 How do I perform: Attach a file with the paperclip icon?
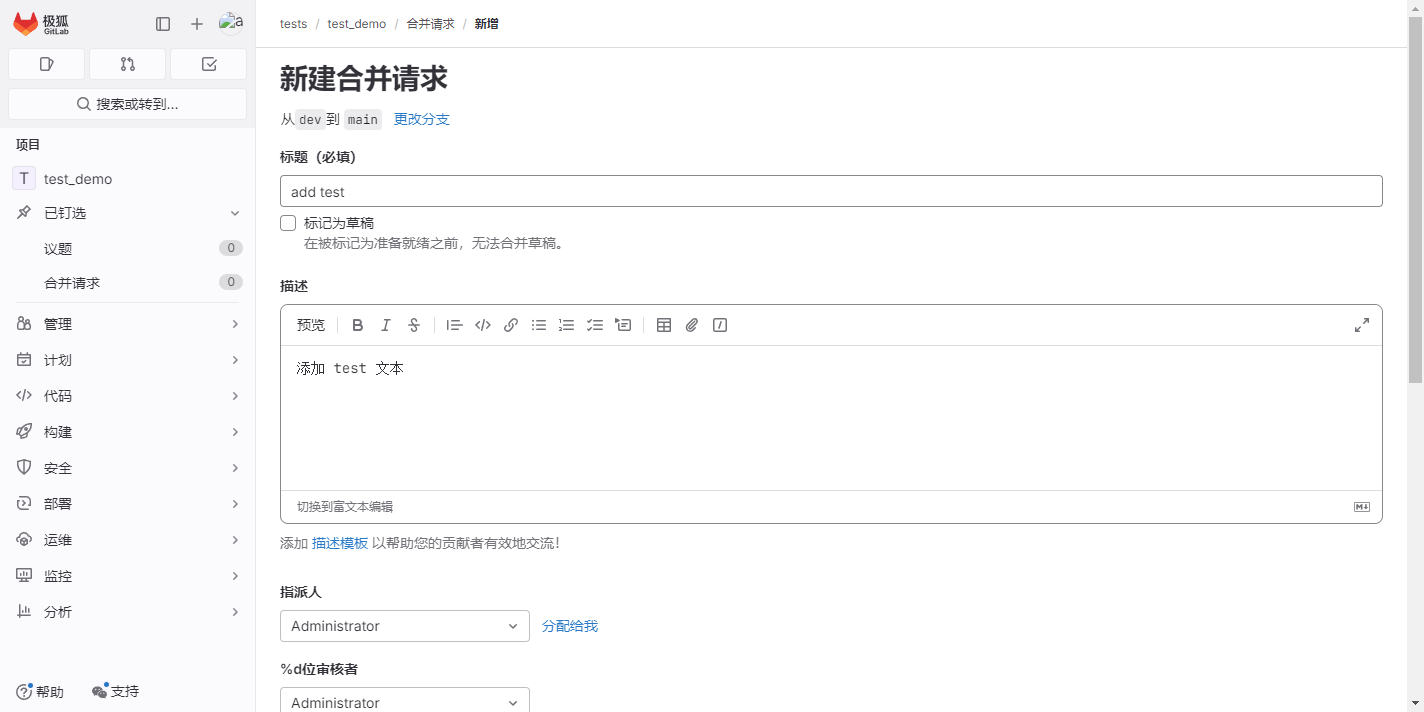point(692,325)
